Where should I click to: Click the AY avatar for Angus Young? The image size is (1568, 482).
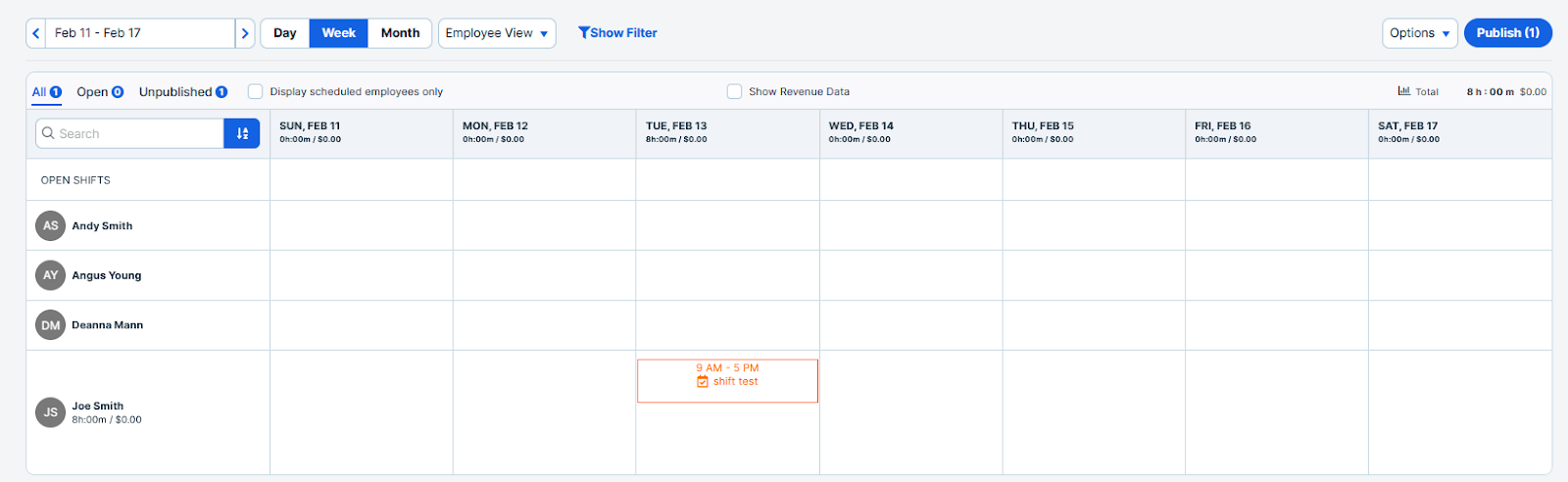point(51,276)
